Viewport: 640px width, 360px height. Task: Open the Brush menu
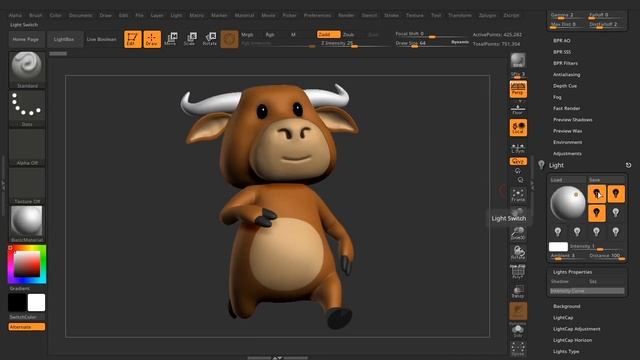tap(36, 15)
